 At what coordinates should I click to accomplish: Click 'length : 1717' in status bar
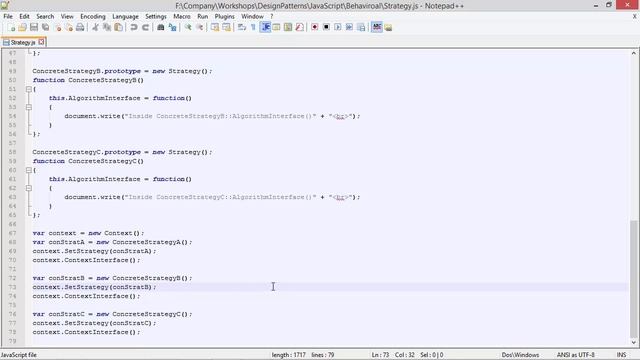pyautogui.click(x=288, y=355)
